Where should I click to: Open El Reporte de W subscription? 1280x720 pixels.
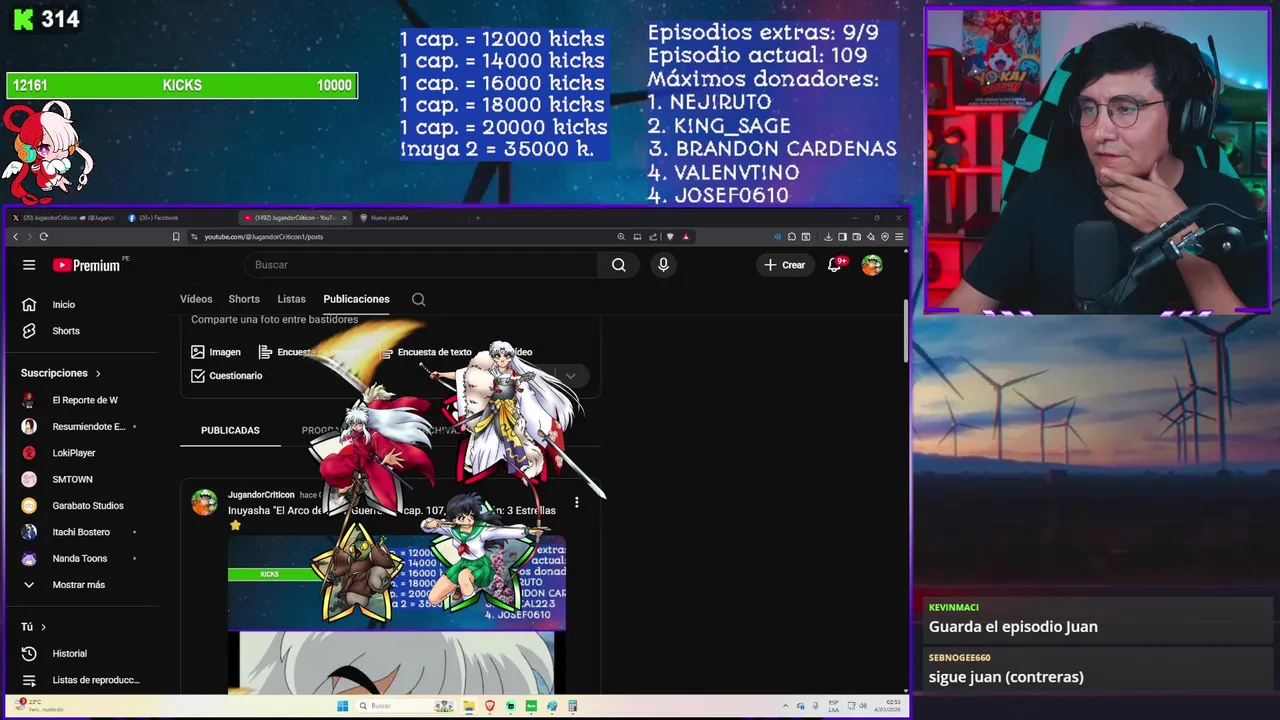click(x=84, y=400)
